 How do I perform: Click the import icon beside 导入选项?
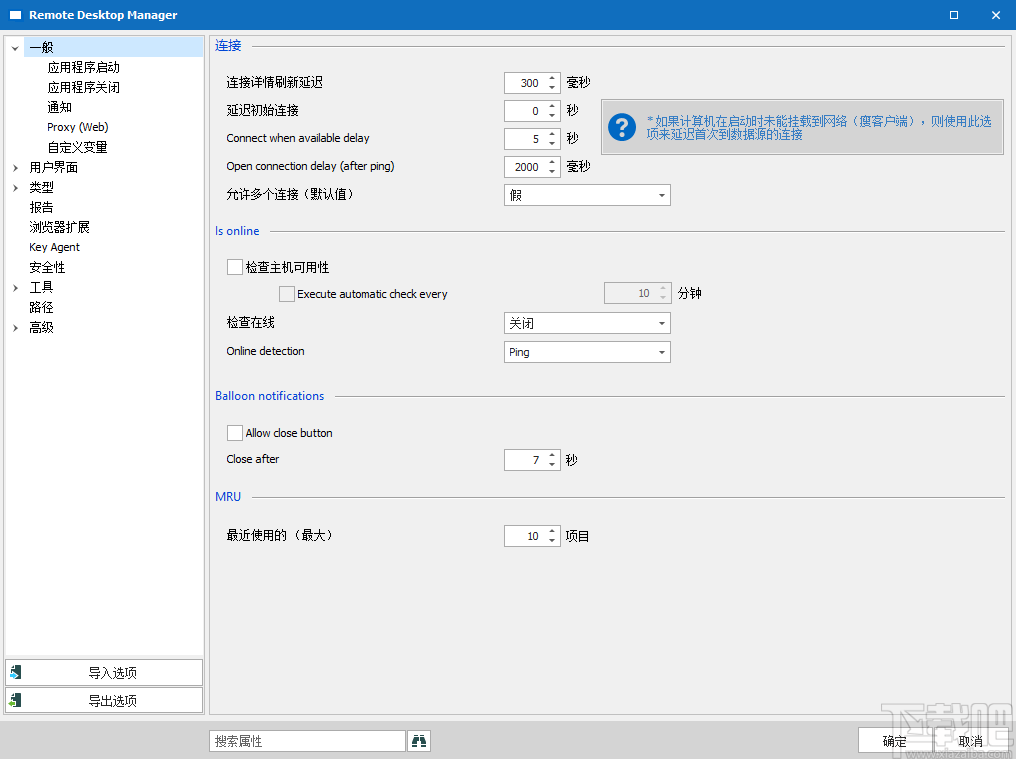[x=14, y=671]
